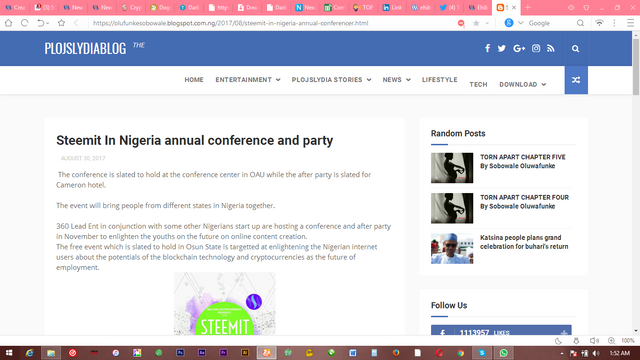Open the TECH menu item
This screenshot has width=640, height=360.
[x=478, y=84]
